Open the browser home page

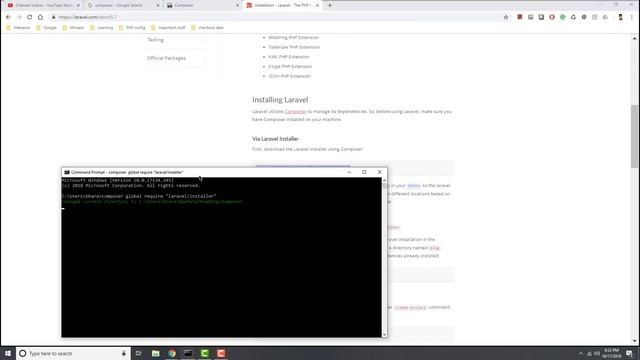click(x=40, y=17)
